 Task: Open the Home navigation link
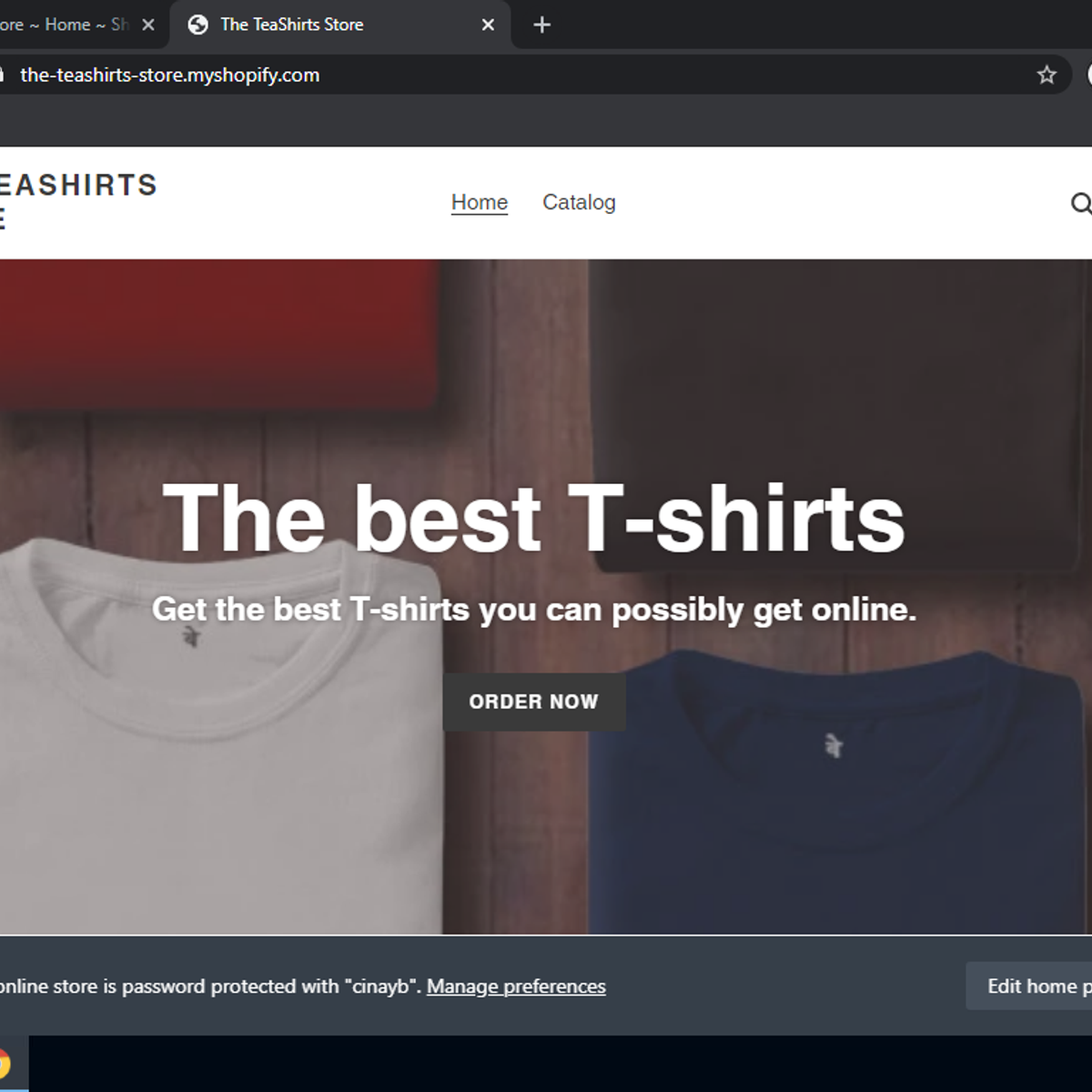point(480,202)
